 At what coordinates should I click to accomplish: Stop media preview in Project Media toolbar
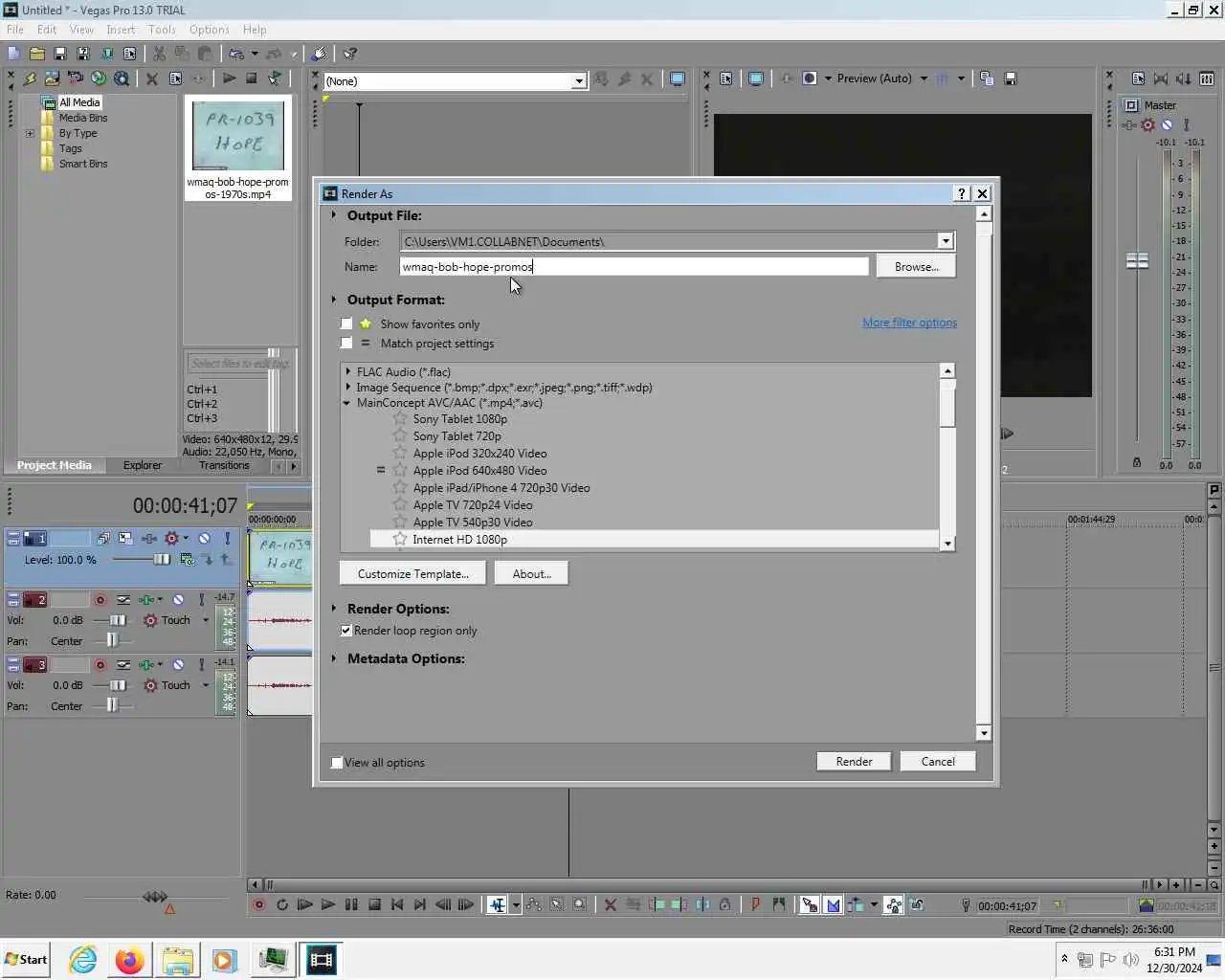click(x=252, y=78)
